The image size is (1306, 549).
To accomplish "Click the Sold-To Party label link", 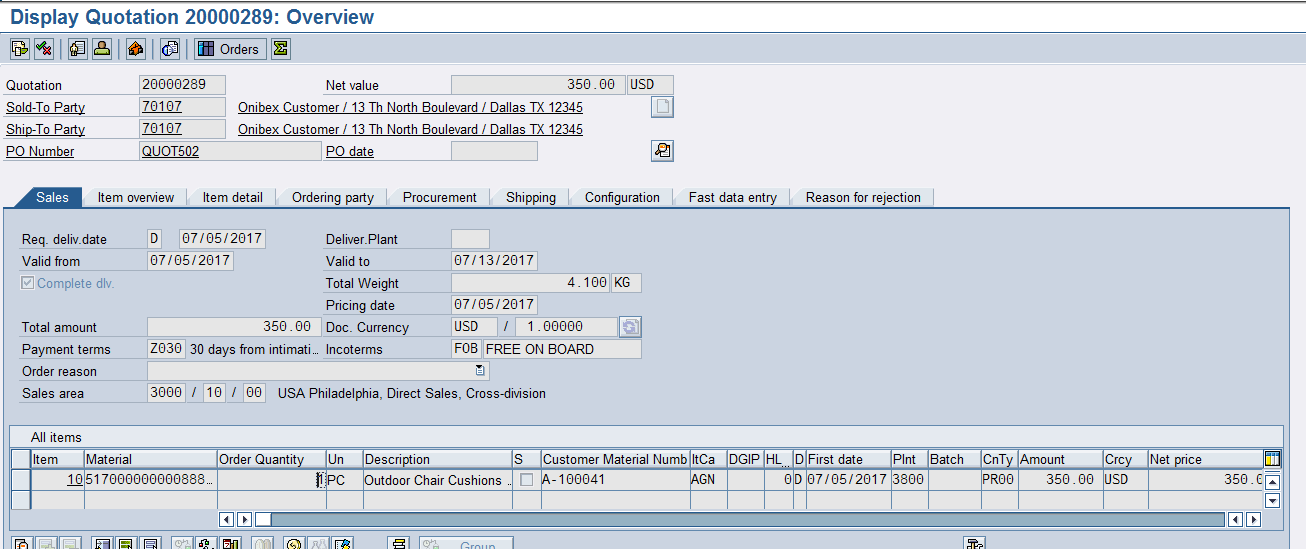I will tap(45, 108).
